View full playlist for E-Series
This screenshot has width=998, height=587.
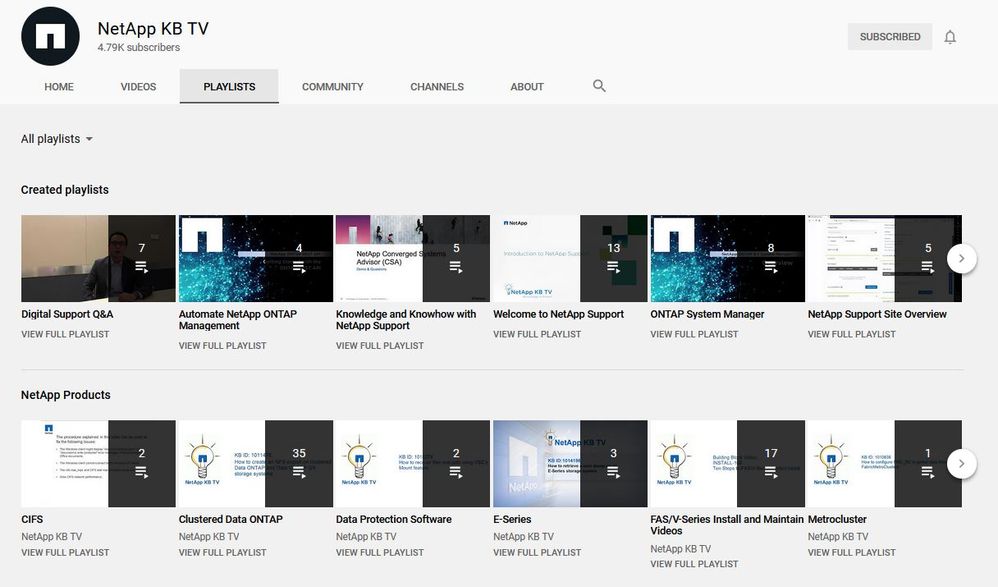click(537, 553)
